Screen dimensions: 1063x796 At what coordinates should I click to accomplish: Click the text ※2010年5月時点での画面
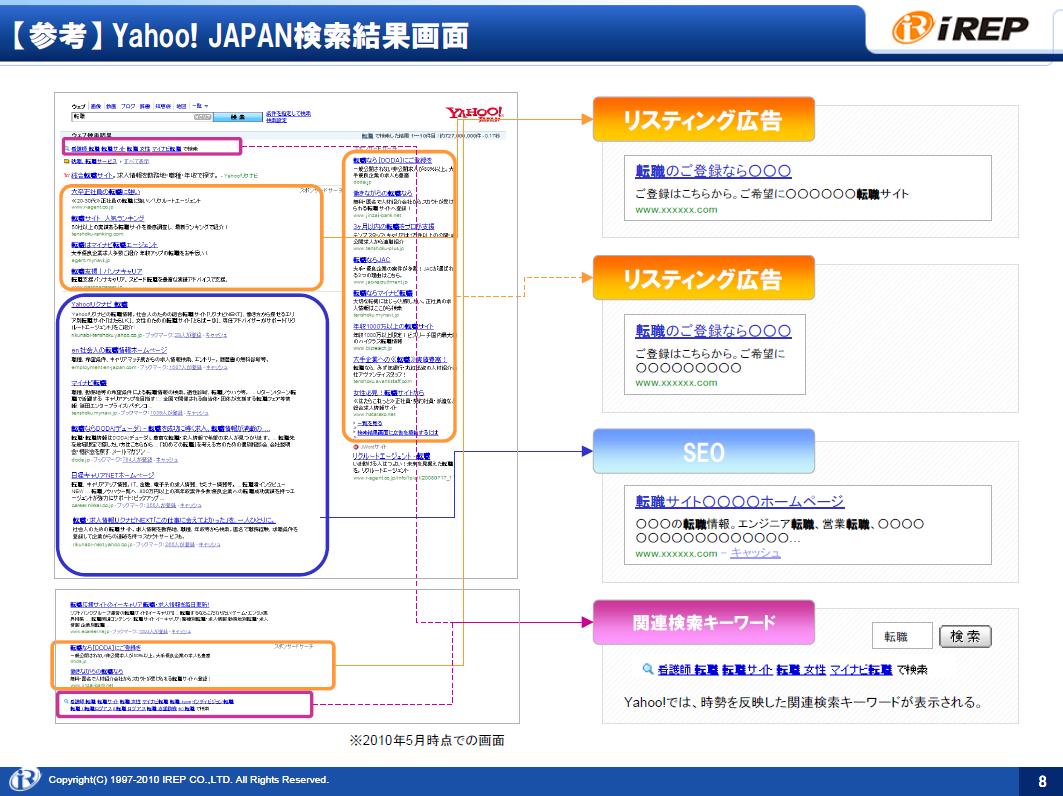(426, 740)
